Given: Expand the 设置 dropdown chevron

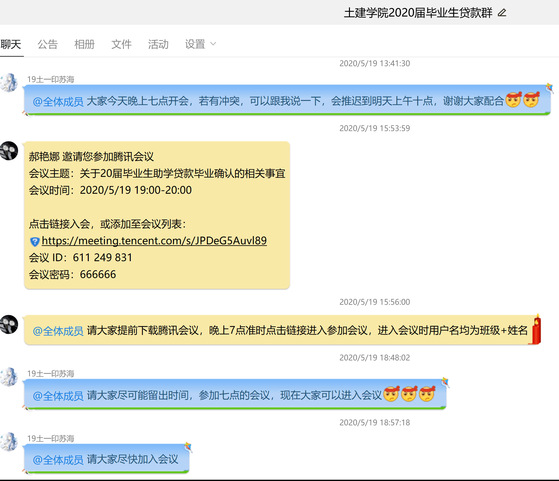Looking at the screenshot, I should (x=213, y=44).
